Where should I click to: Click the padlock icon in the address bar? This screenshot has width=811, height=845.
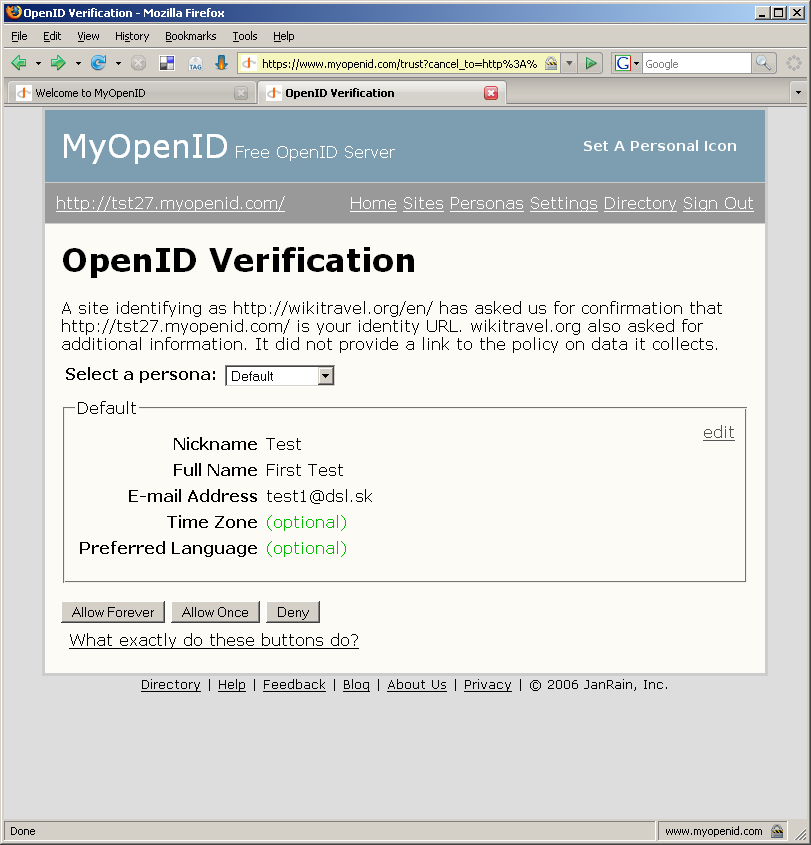coord(551,64)
